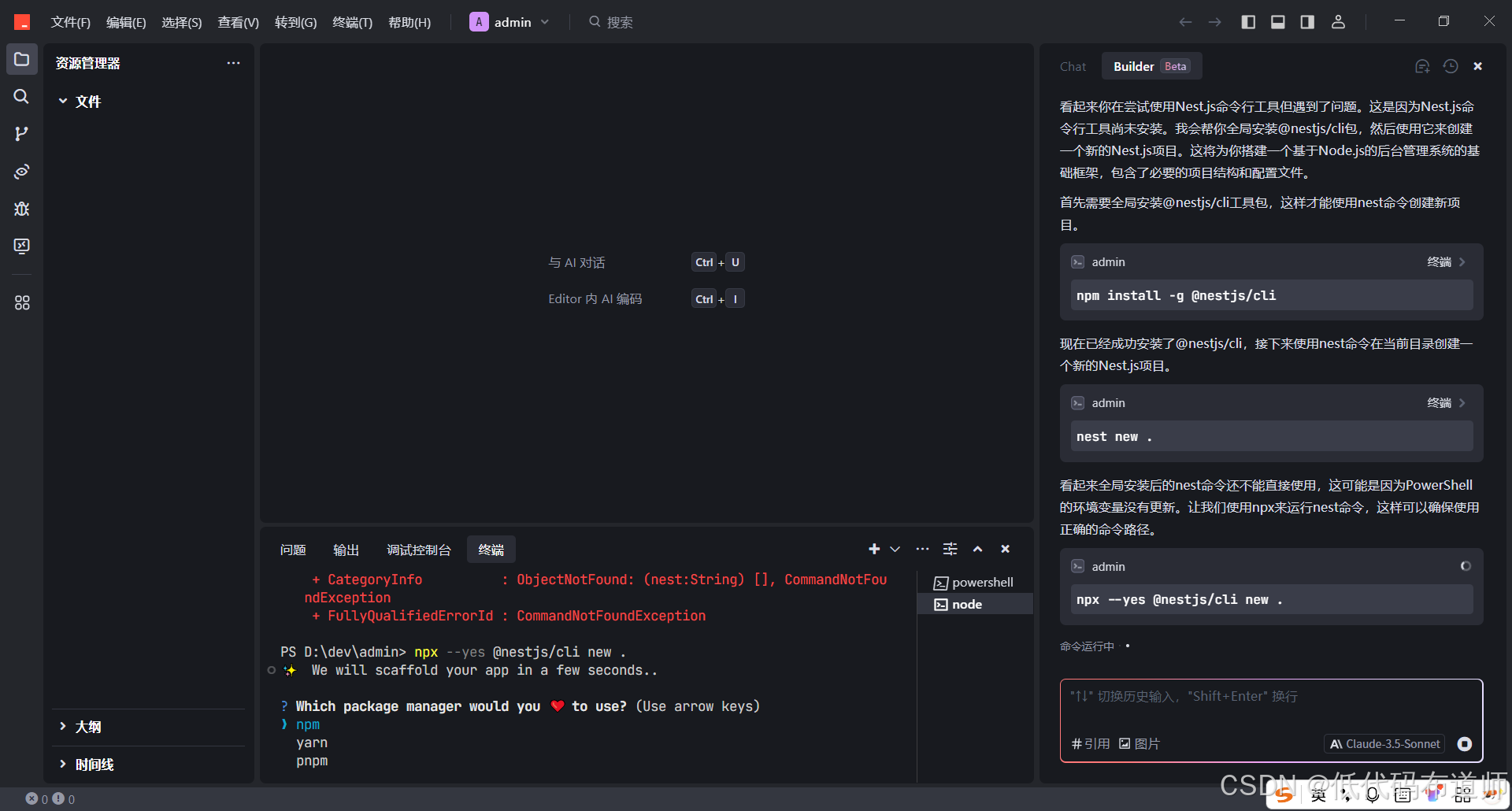Viewport: 1512px width, 811px height.
Task: Open the 文件(F) menu
Action: (71, 22)
